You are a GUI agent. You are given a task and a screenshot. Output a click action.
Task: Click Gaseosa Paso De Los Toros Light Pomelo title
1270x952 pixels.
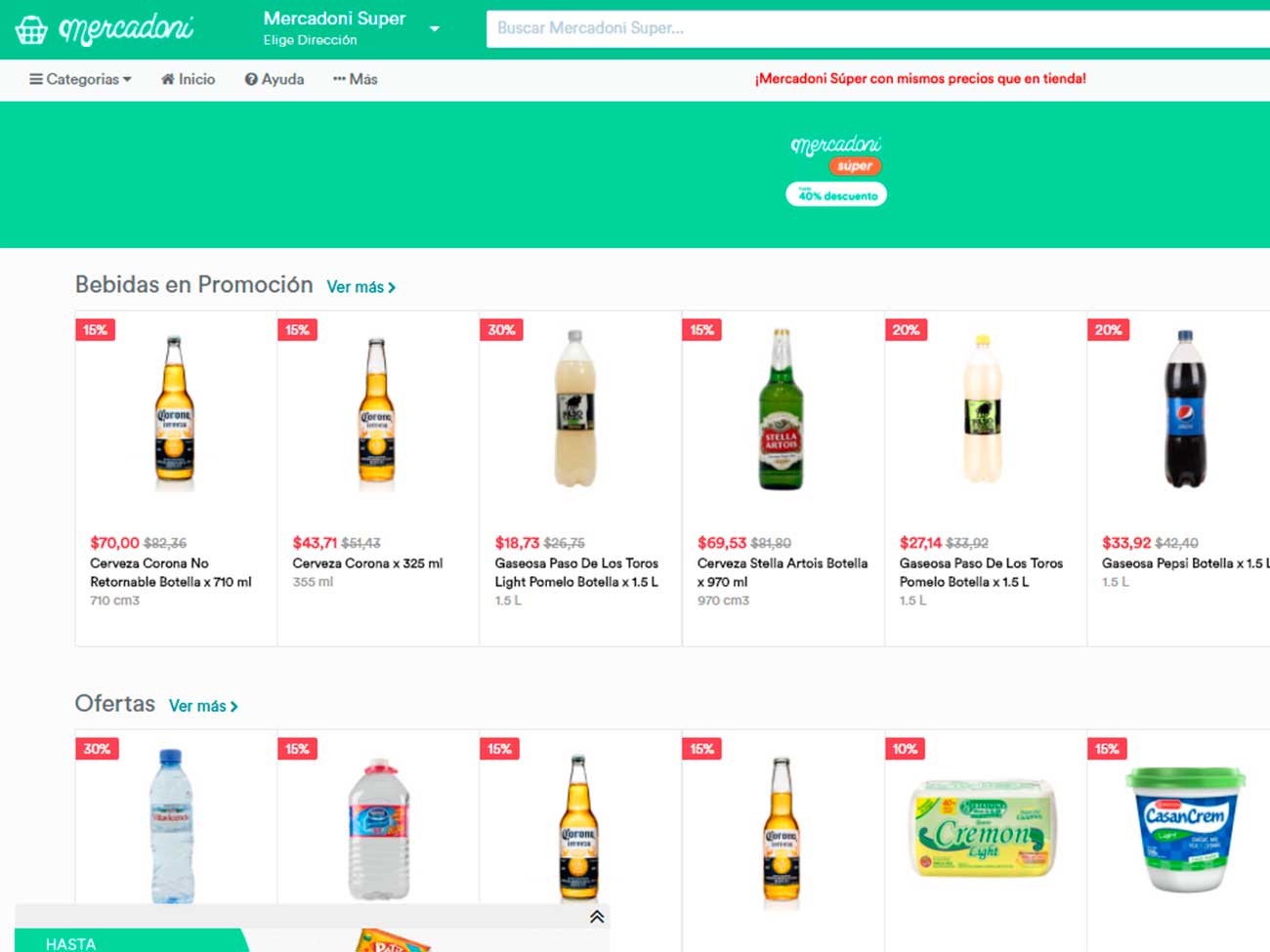click(x=576, y=572)
